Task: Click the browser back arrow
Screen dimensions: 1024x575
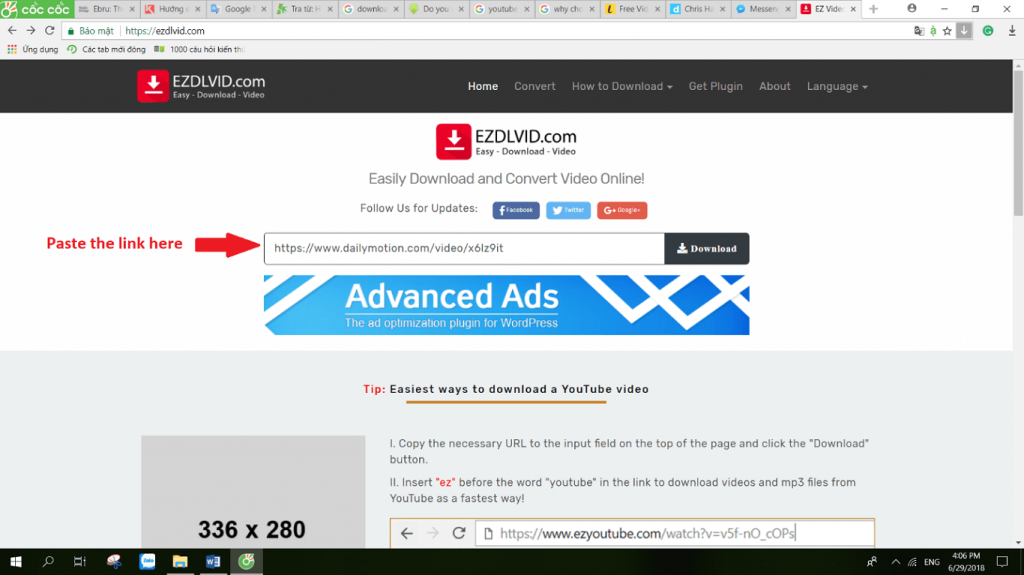Action: pos(12,31)
